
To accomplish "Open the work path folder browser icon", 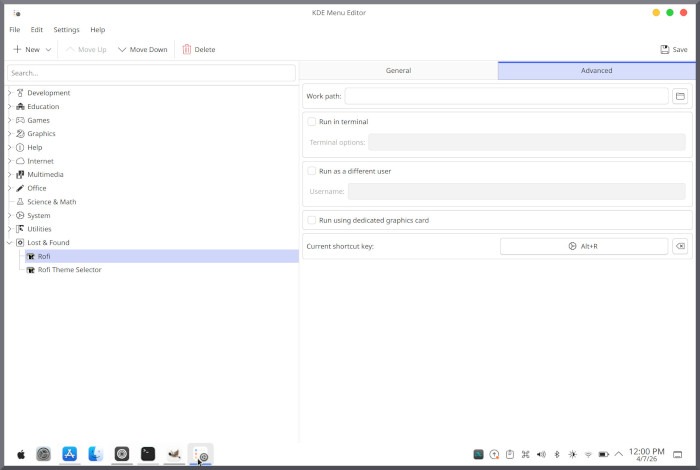I will point(680,96).
